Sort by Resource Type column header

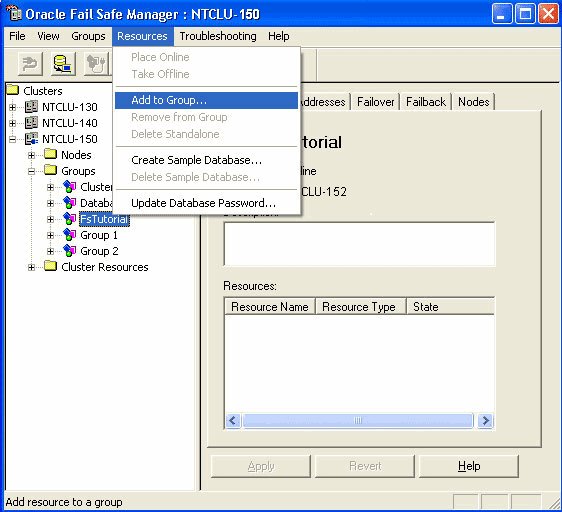coord(361,307)
